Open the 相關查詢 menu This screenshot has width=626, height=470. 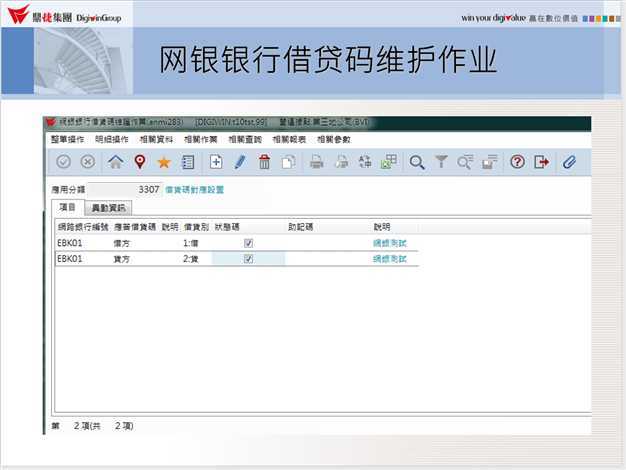pos(245,139)
